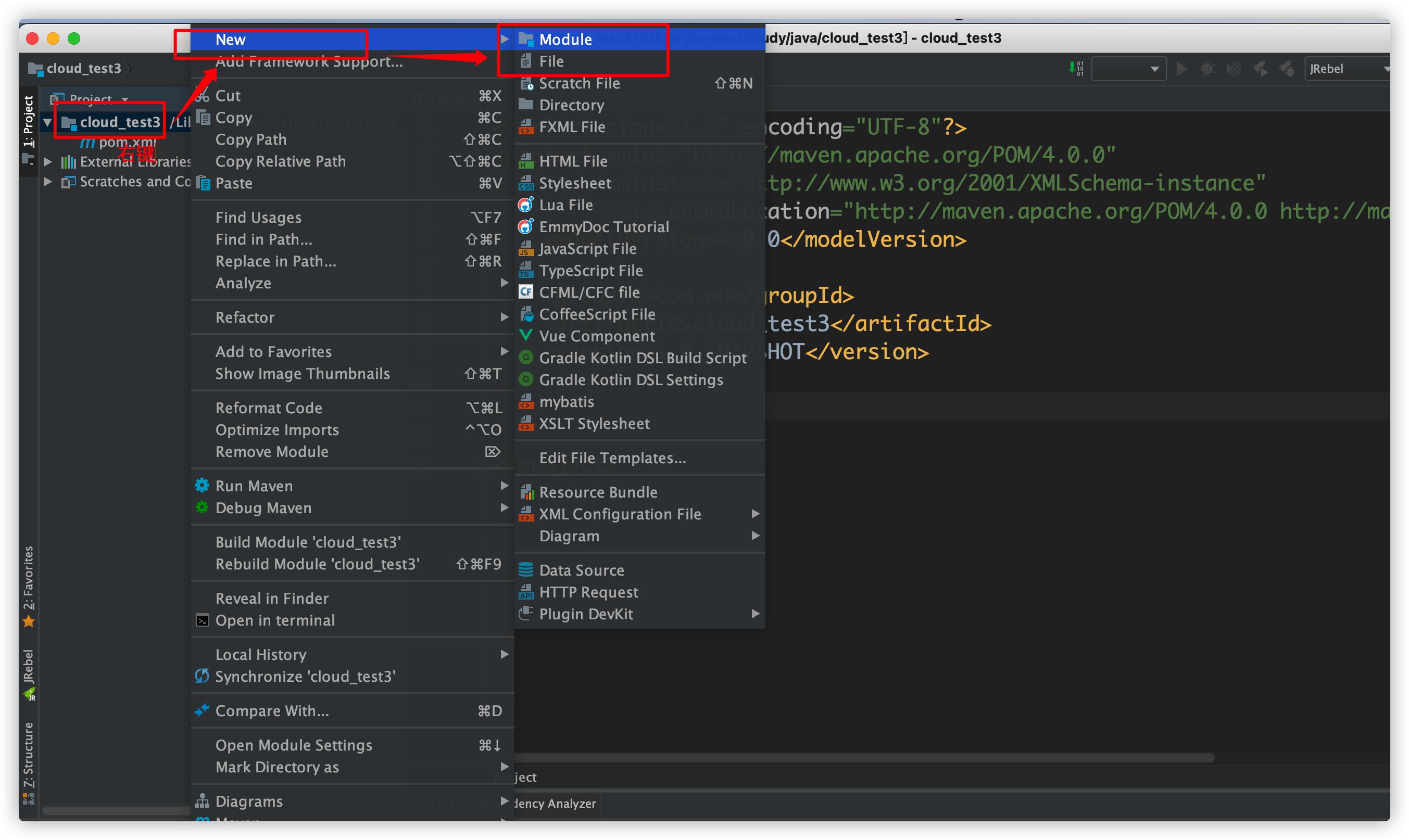
Task: Collapse the cloud_test3 project tree node
Action: click(x=48, y=122)
